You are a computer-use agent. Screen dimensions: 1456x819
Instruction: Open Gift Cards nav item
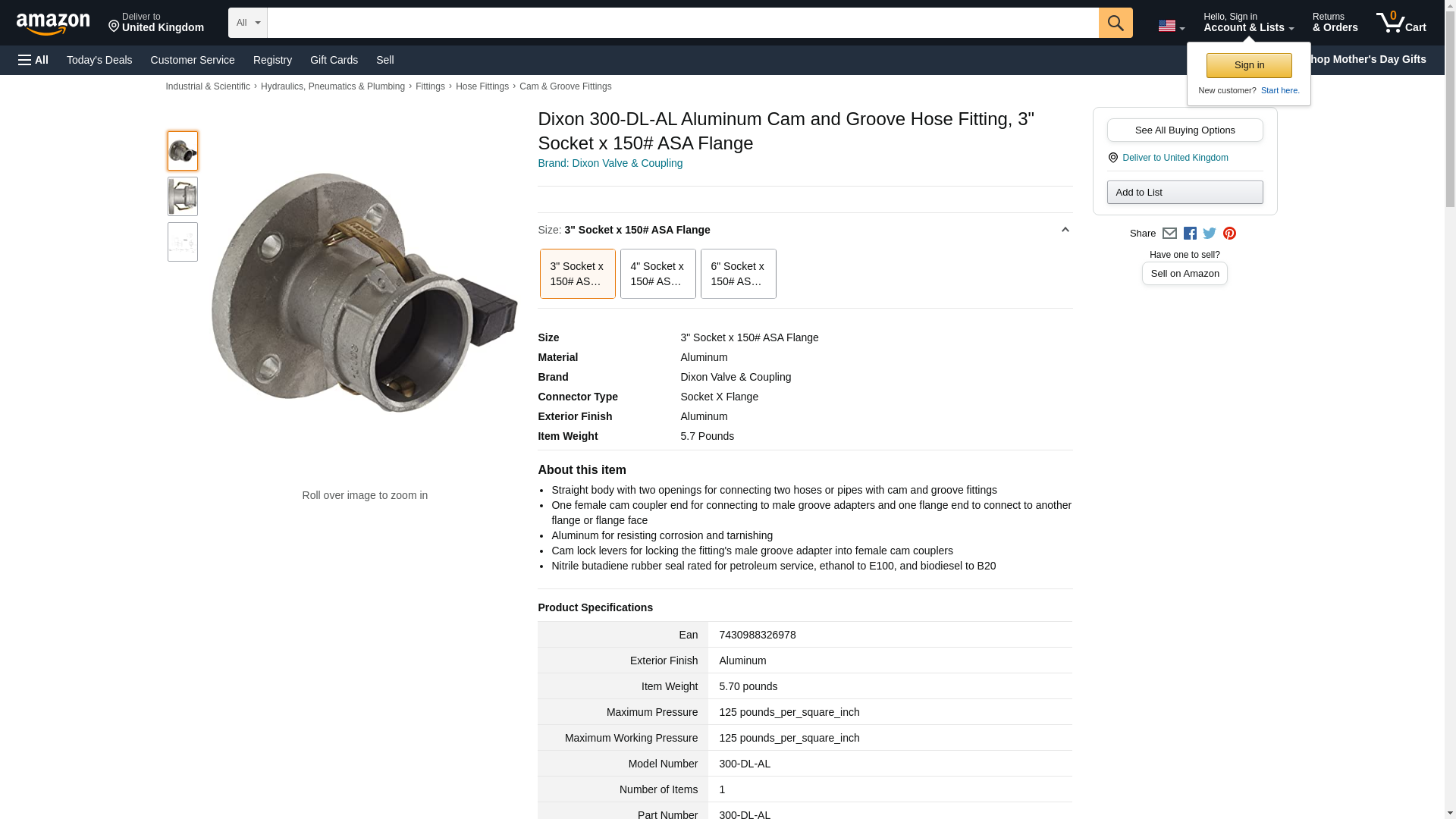334,60
